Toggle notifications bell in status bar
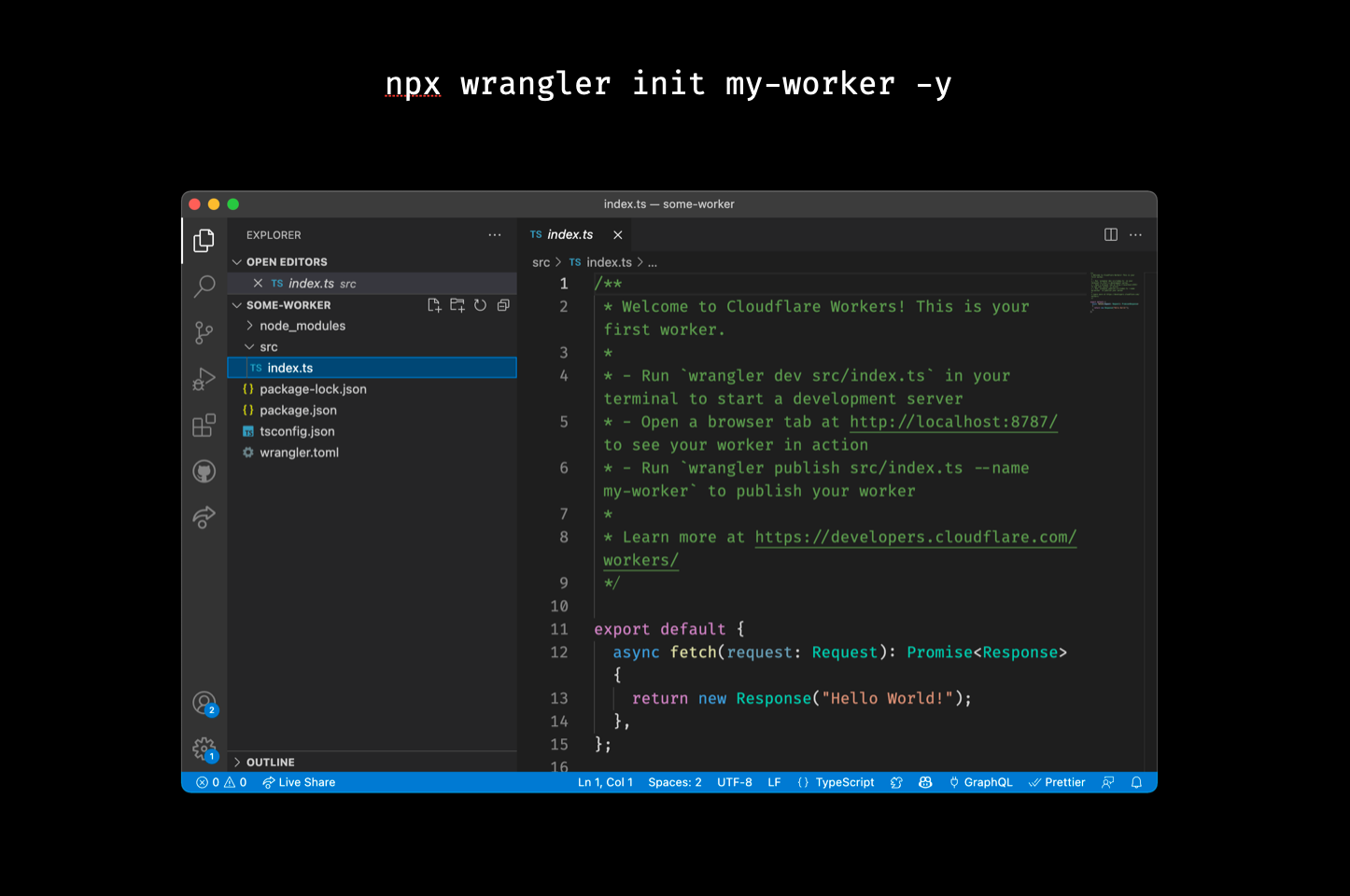1350x896 pixels. click(1136, 782)
